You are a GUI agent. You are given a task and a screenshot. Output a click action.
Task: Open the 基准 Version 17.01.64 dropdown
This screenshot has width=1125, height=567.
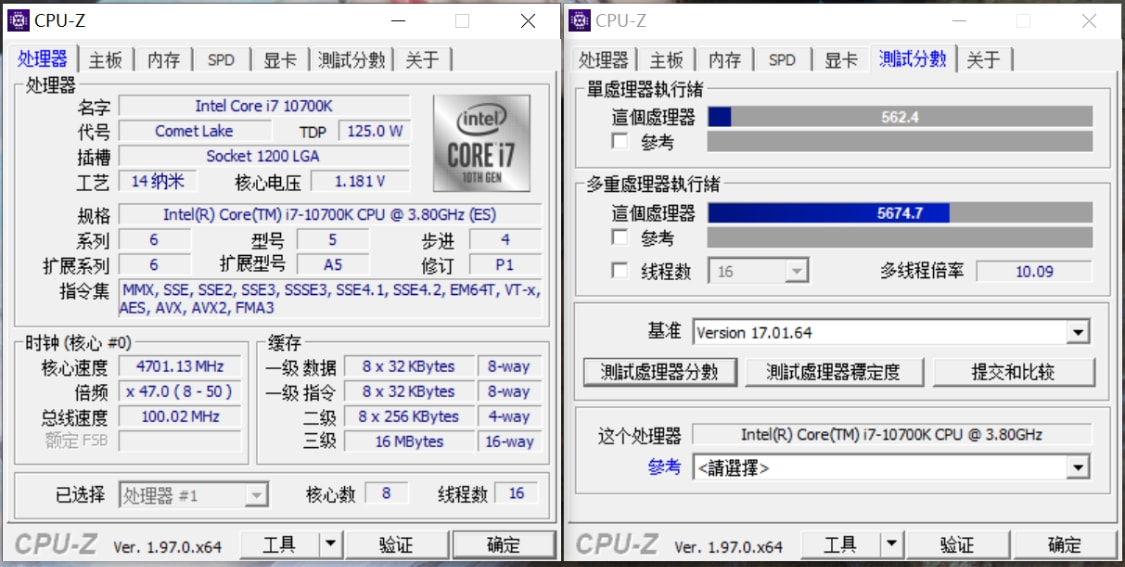(x=891, y=332)
